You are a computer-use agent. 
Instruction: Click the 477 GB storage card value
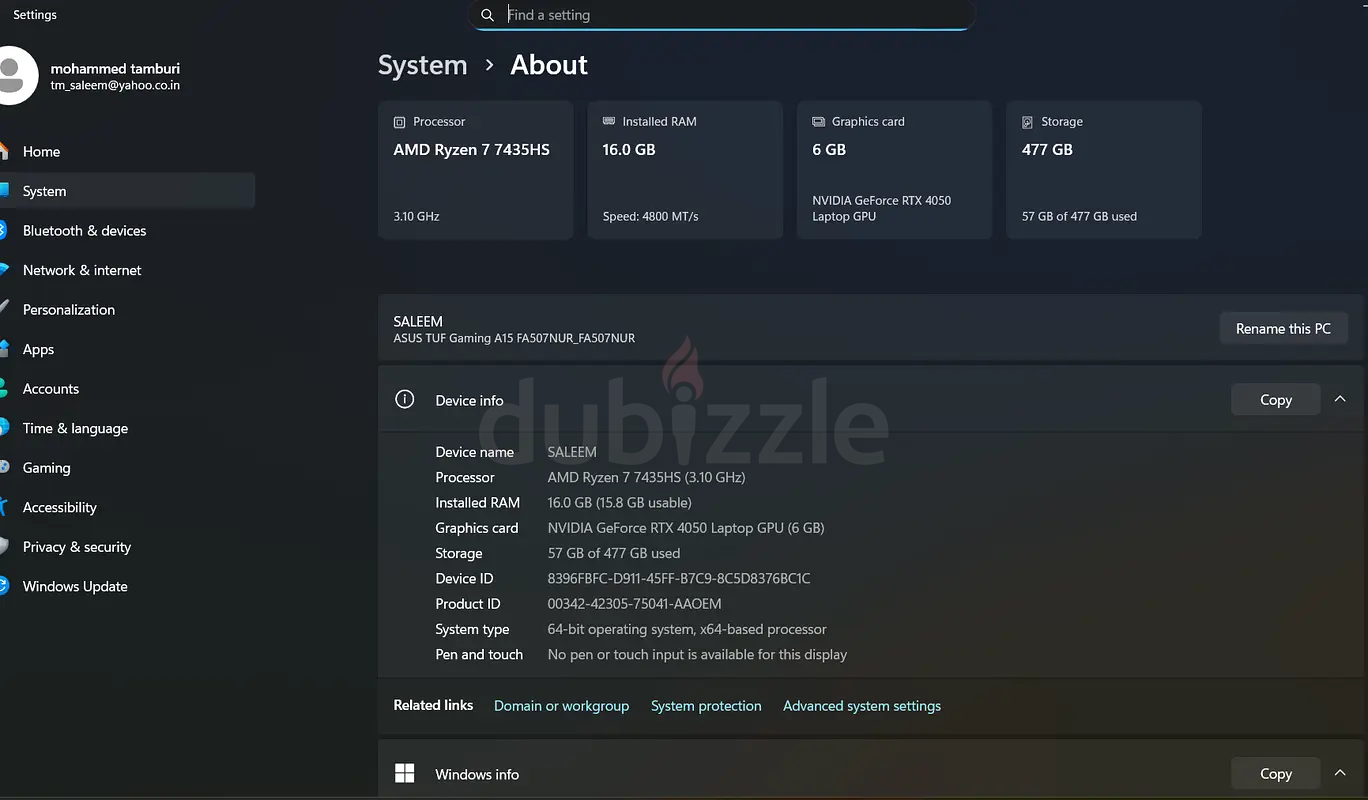point(1047,150)
